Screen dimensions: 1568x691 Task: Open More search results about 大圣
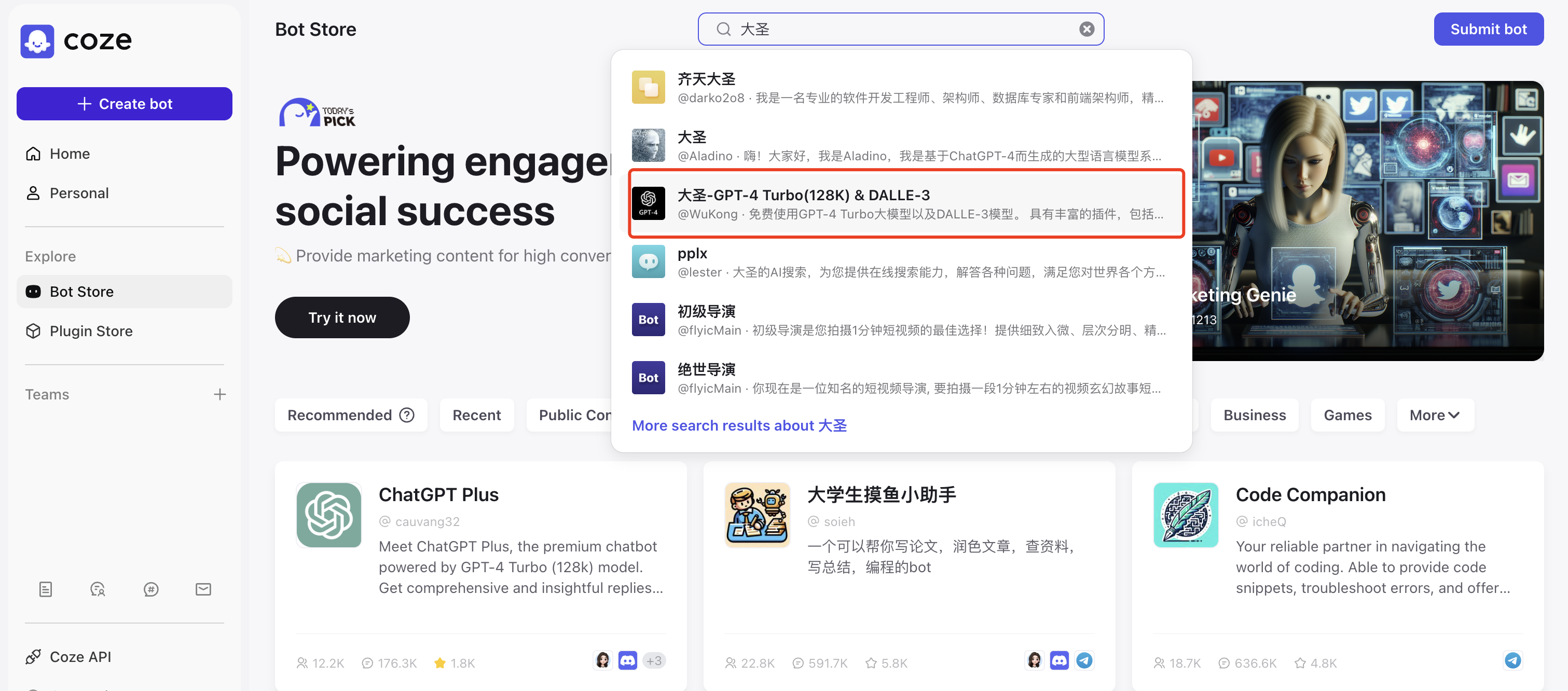point(739,425)
